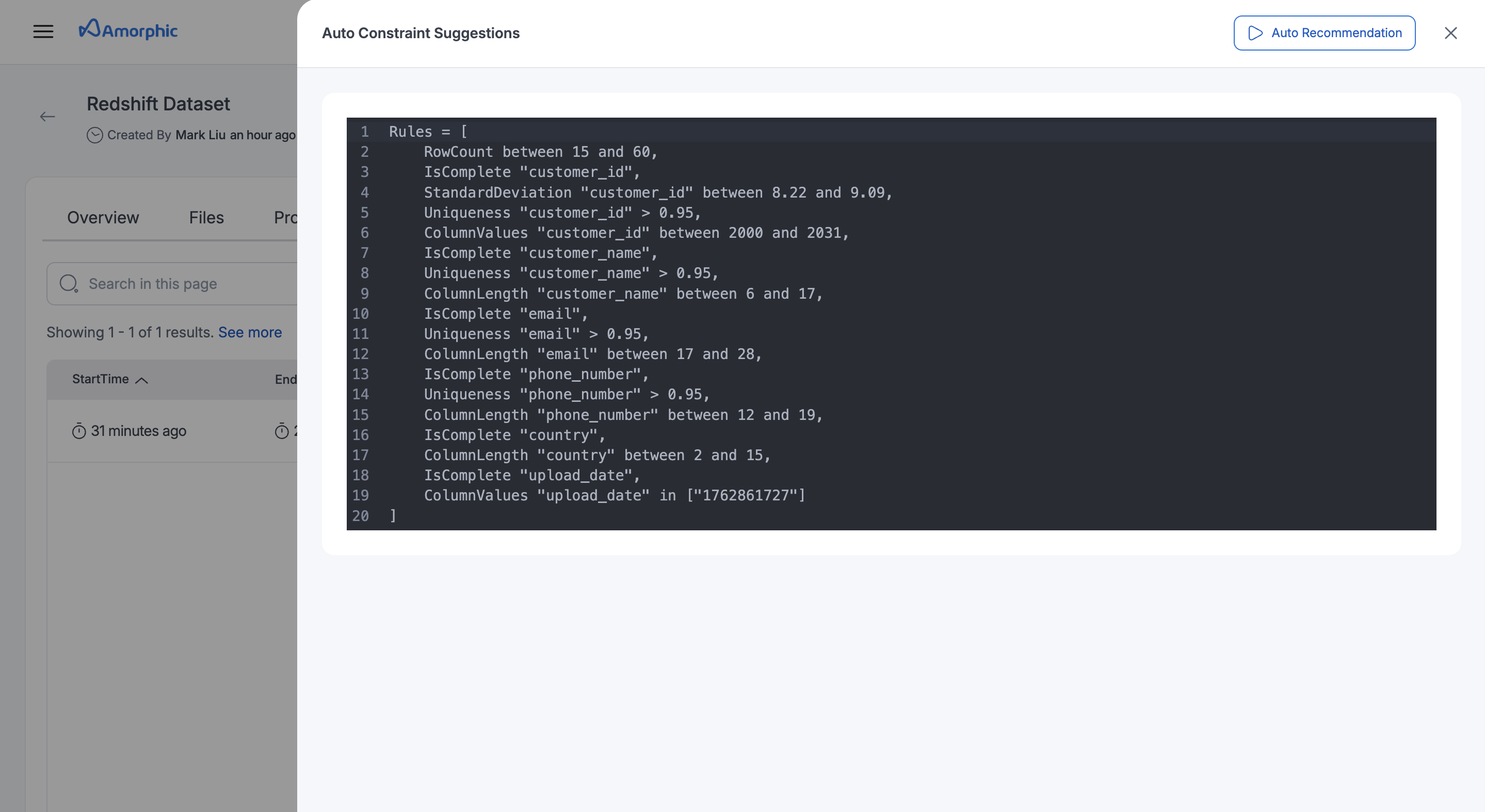This screenshot has height=812, width=1485.
Task: Click the magnifier icon in the search bar
Action: 69,283
